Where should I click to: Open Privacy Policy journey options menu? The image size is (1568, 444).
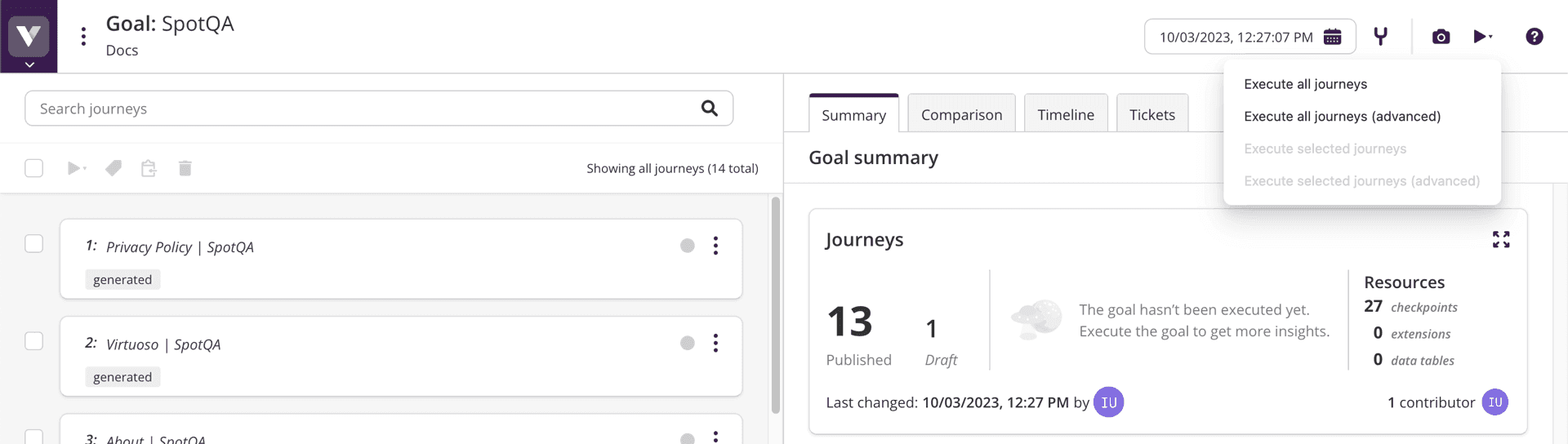pos(715,246)
